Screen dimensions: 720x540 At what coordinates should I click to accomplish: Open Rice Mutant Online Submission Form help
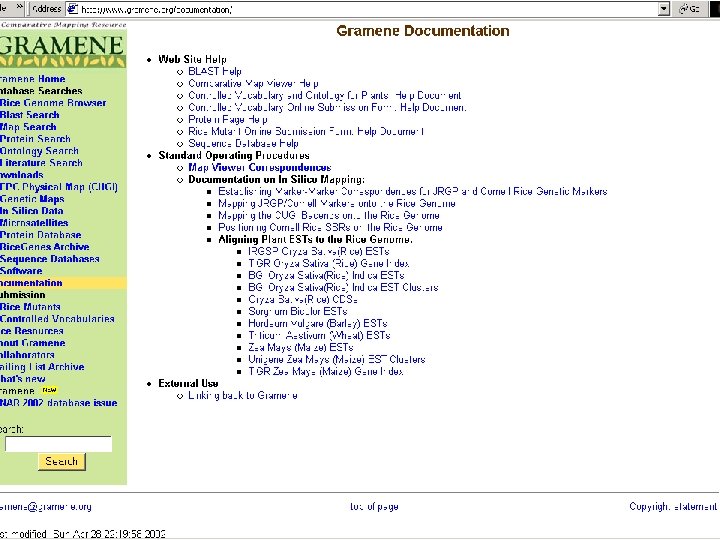306,131
